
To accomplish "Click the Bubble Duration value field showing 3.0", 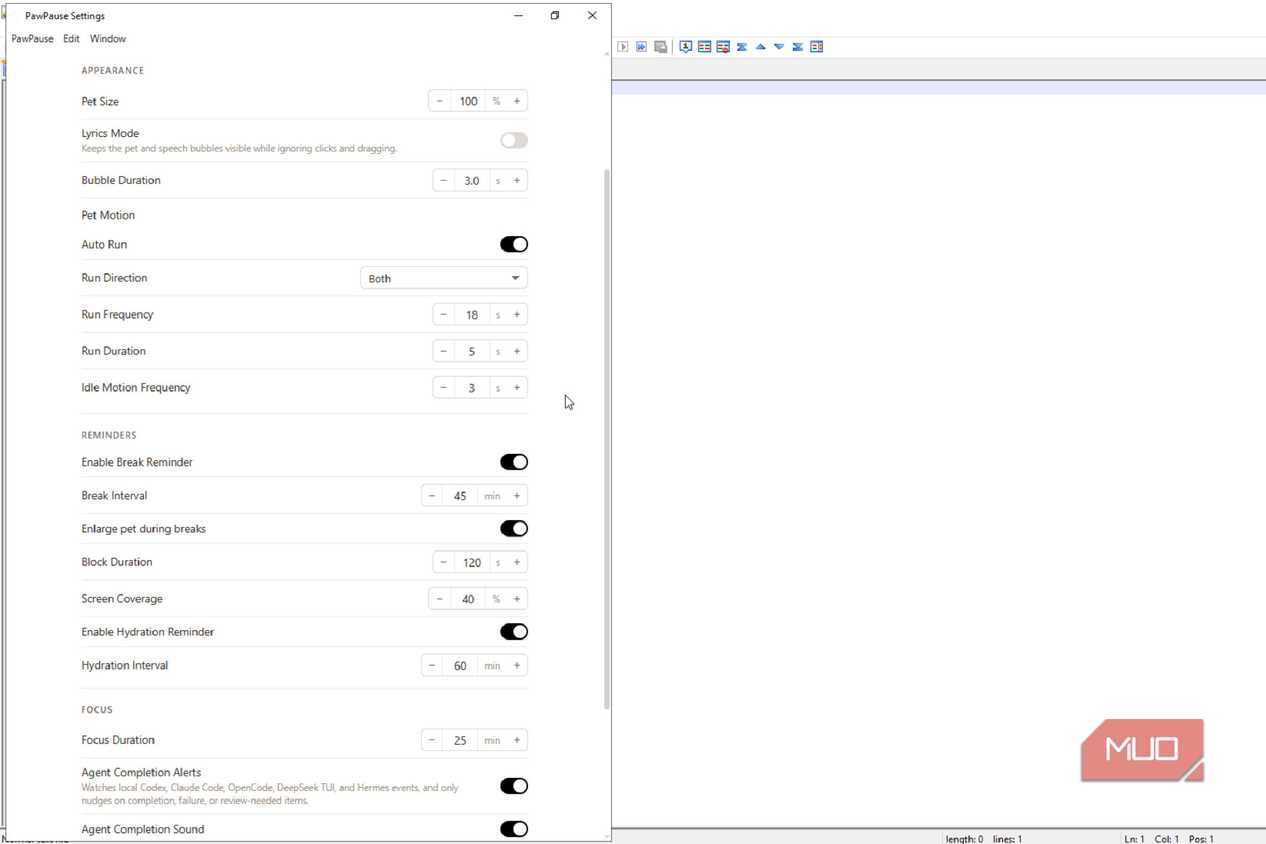I will 472,181.
